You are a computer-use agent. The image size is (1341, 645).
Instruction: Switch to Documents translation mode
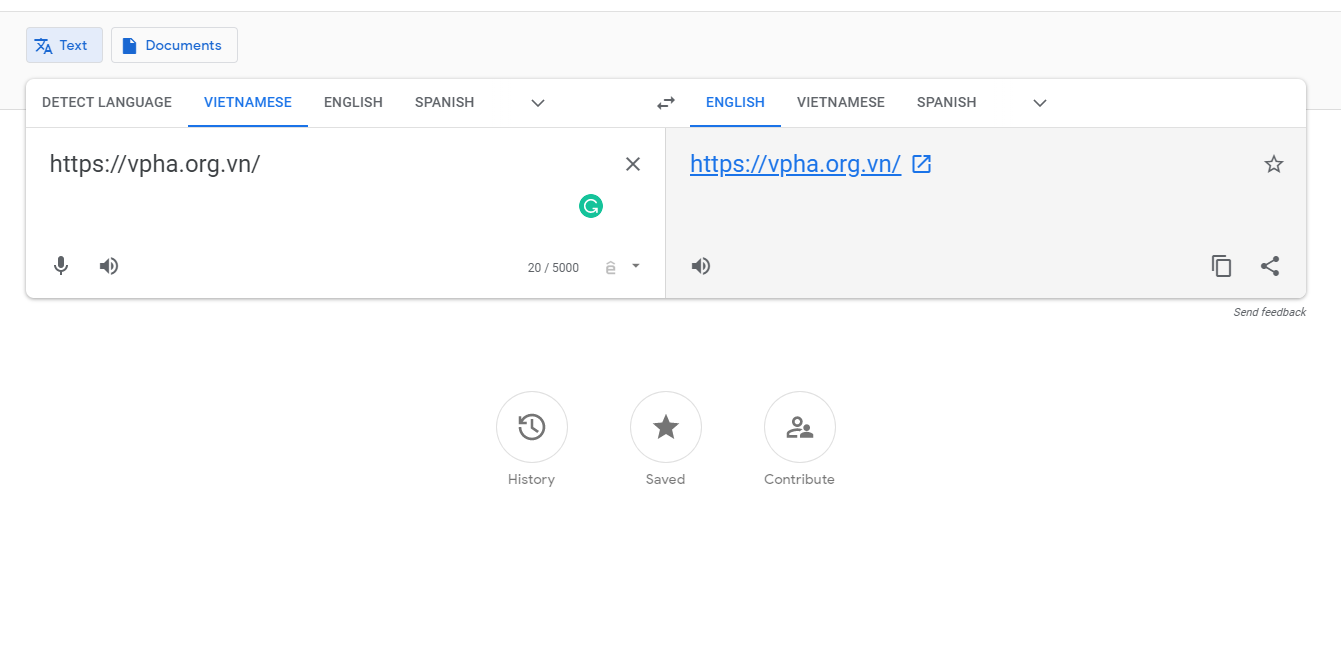pyautogui.click(x=174, y=45)
